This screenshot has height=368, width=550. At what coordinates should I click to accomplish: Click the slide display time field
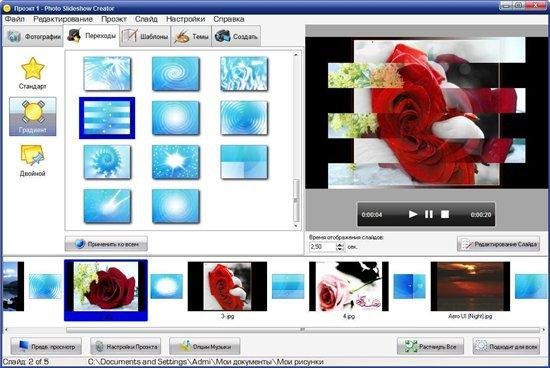pos(323,247)
